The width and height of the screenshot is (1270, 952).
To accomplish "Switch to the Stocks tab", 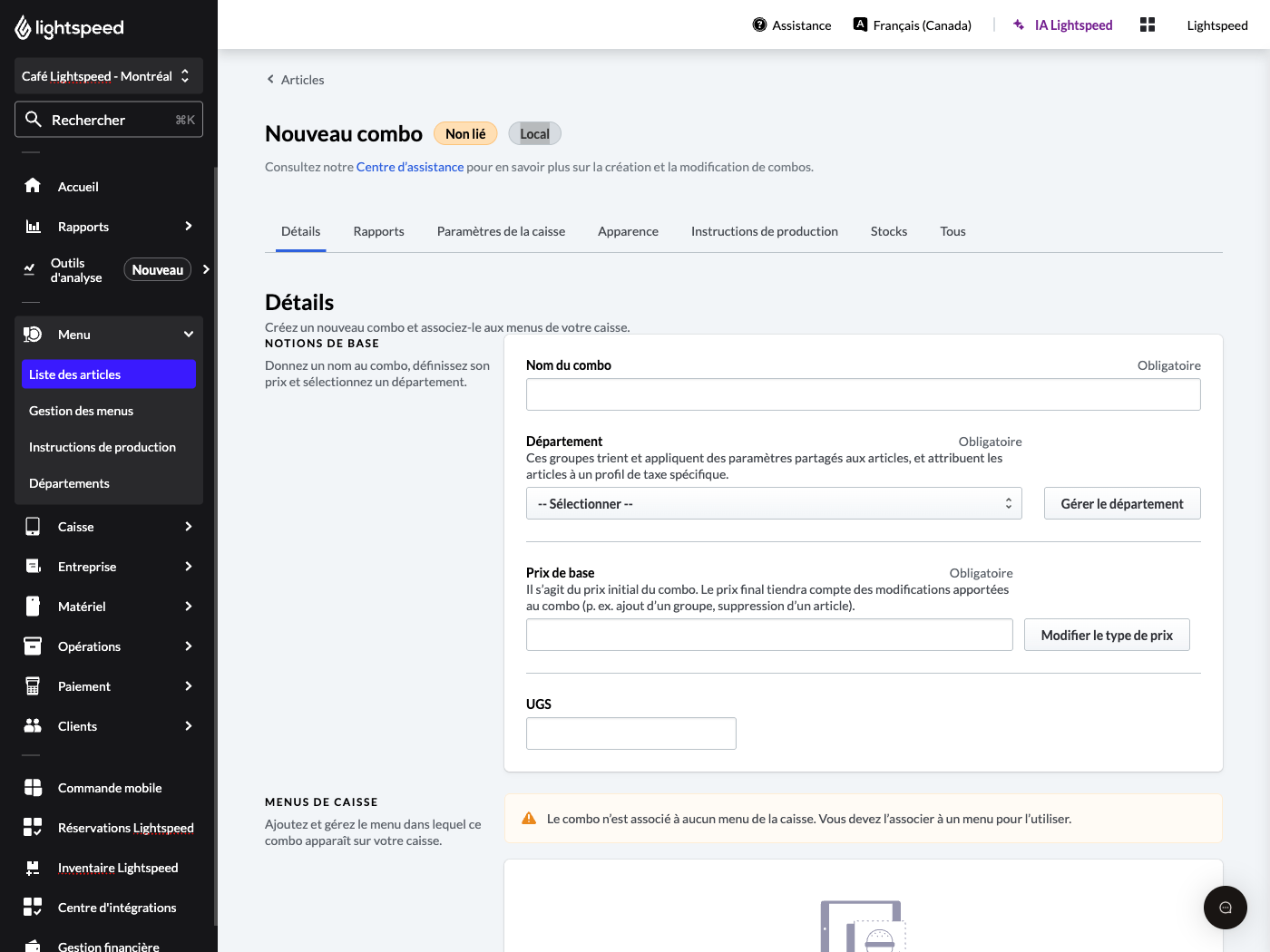I will (x=889, y=231).
